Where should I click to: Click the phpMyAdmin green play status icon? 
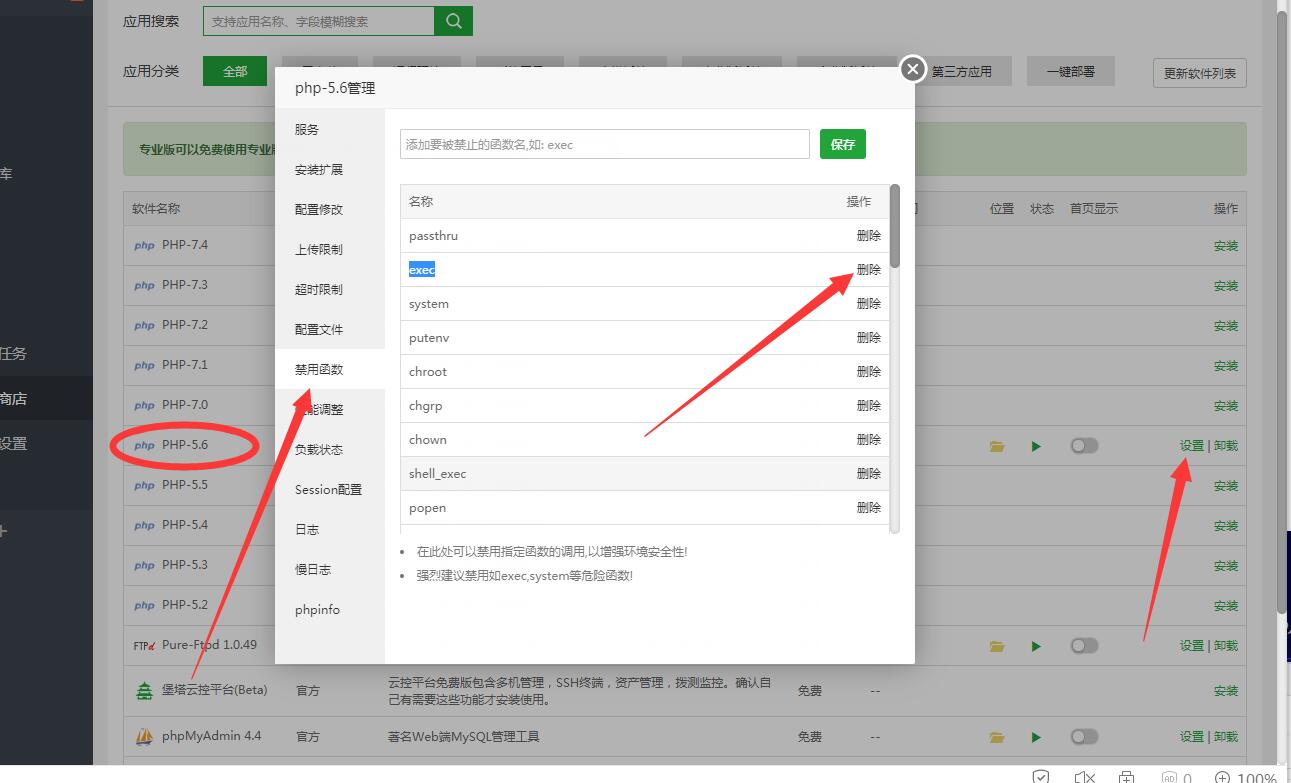(1036, 737)
